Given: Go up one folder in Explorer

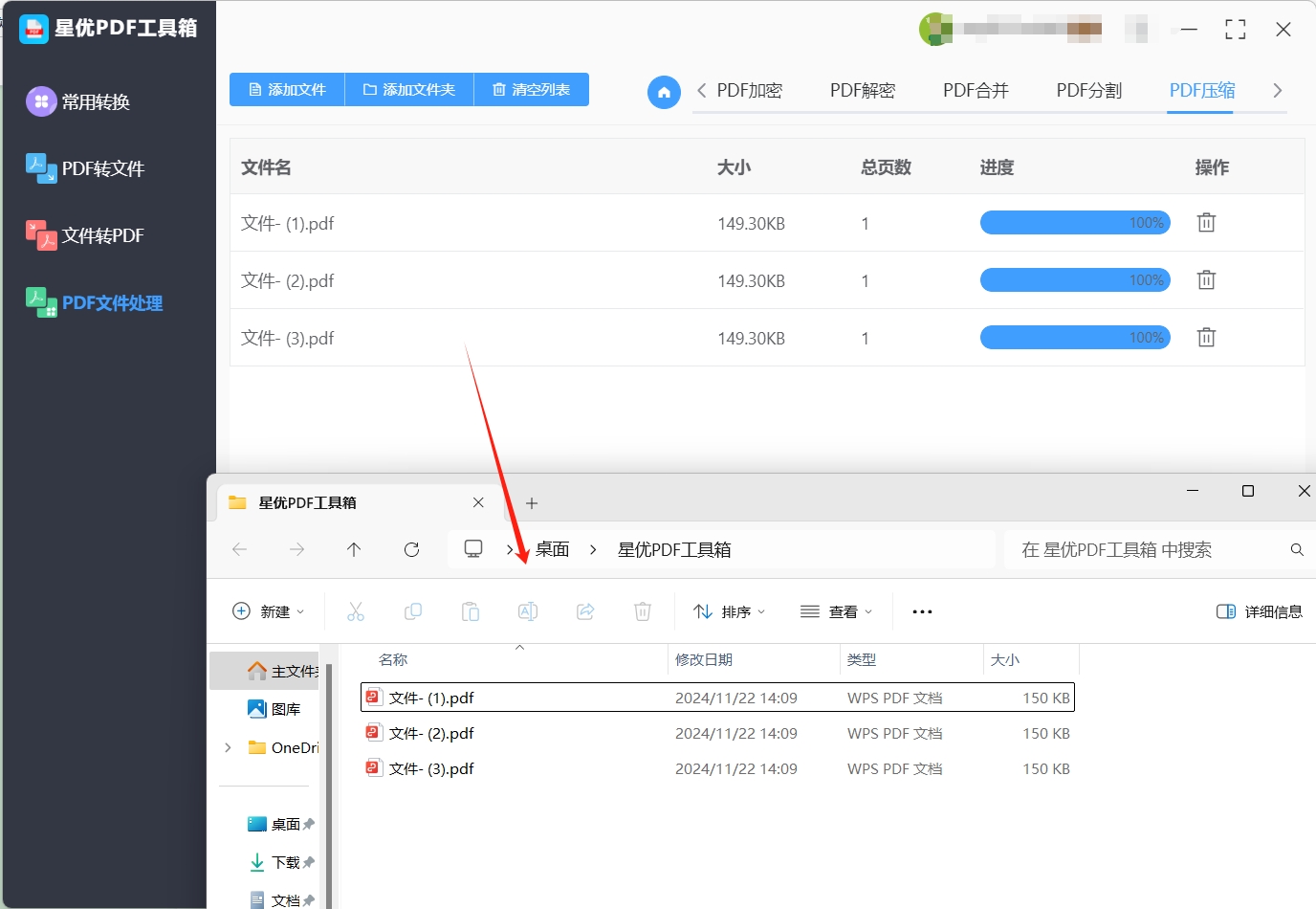Looking at the screenshot, I should tap(354, 549).
